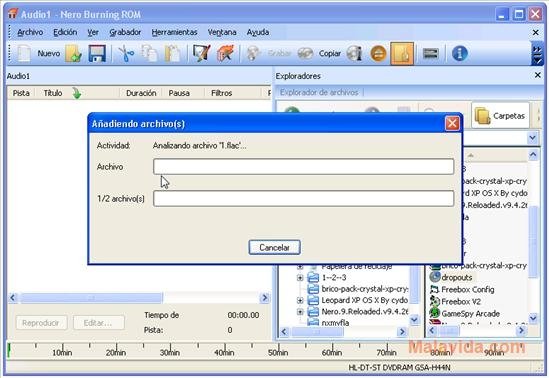Open the Nero StartSmart flame icon
The image size is (549, 378).
(225, 54)
